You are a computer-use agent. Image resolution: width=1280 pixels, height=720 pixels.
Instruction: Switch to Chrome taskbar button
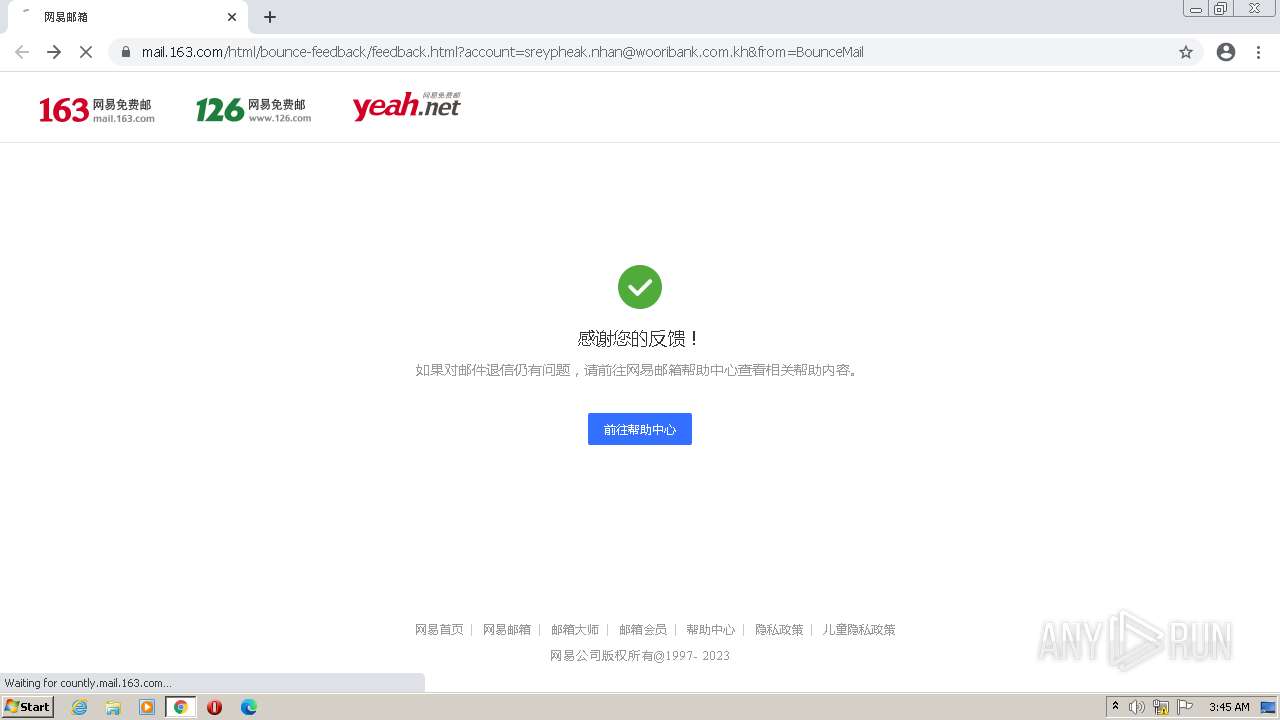(180, 707)
